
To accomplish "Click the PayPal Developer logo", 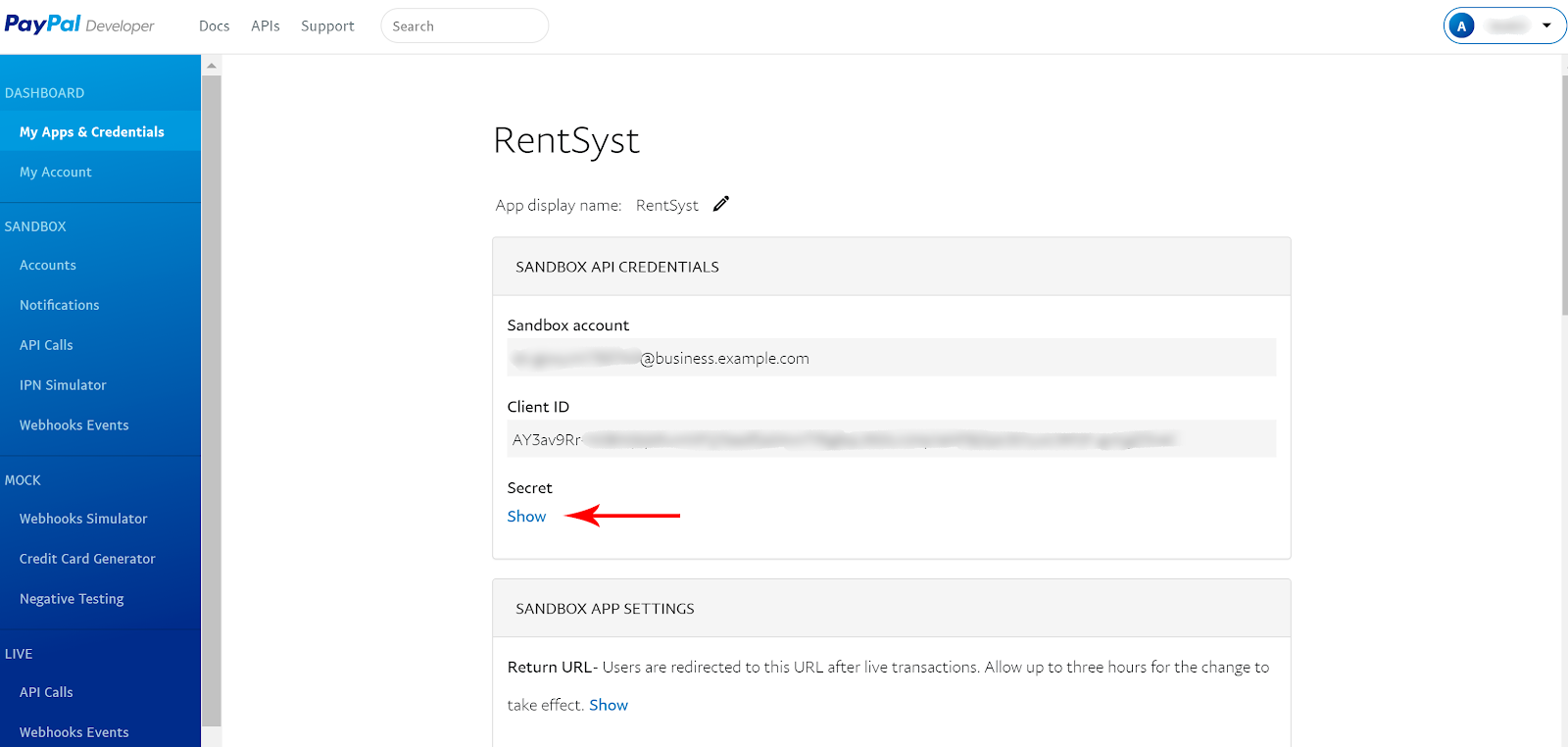I will [79, 25].
